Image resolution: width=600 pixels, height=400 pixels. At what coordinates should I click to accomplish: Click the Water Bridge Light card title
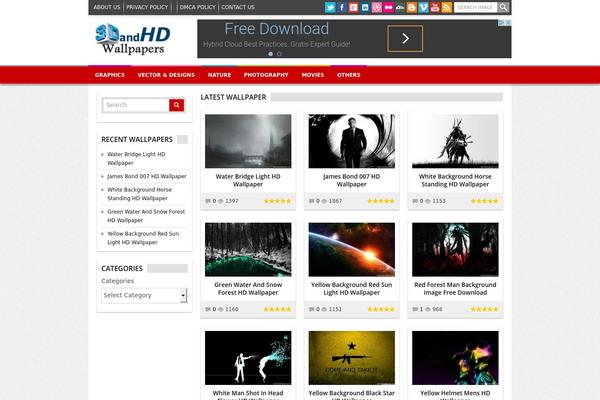[248, 180]
